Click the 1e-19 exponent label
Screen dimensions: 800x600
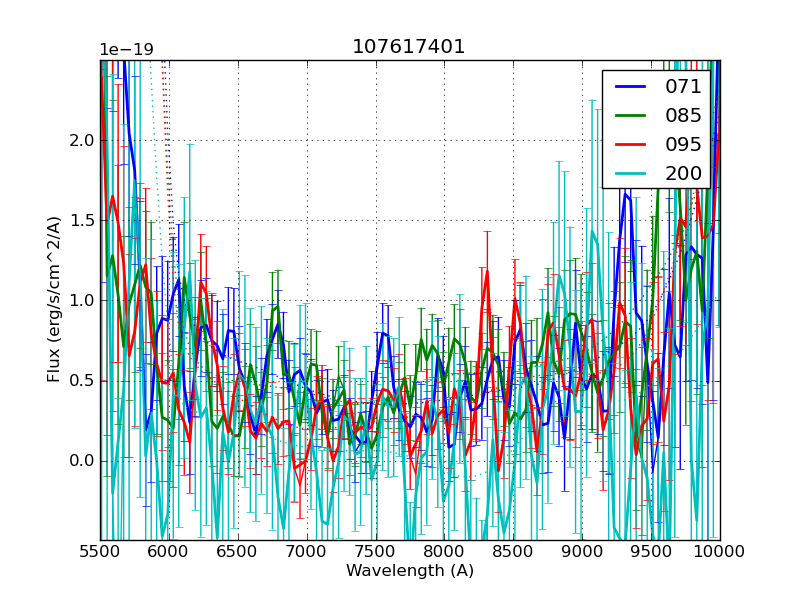coord(126,50)
